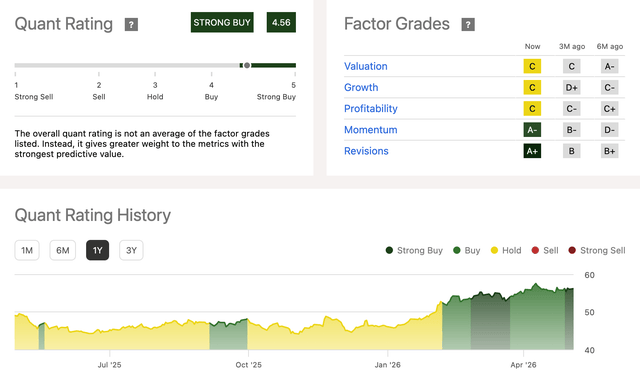Click the Oct '25 axis label
Image resolution: width=640 pixels, height=382 pixels.
pos(248,364)
